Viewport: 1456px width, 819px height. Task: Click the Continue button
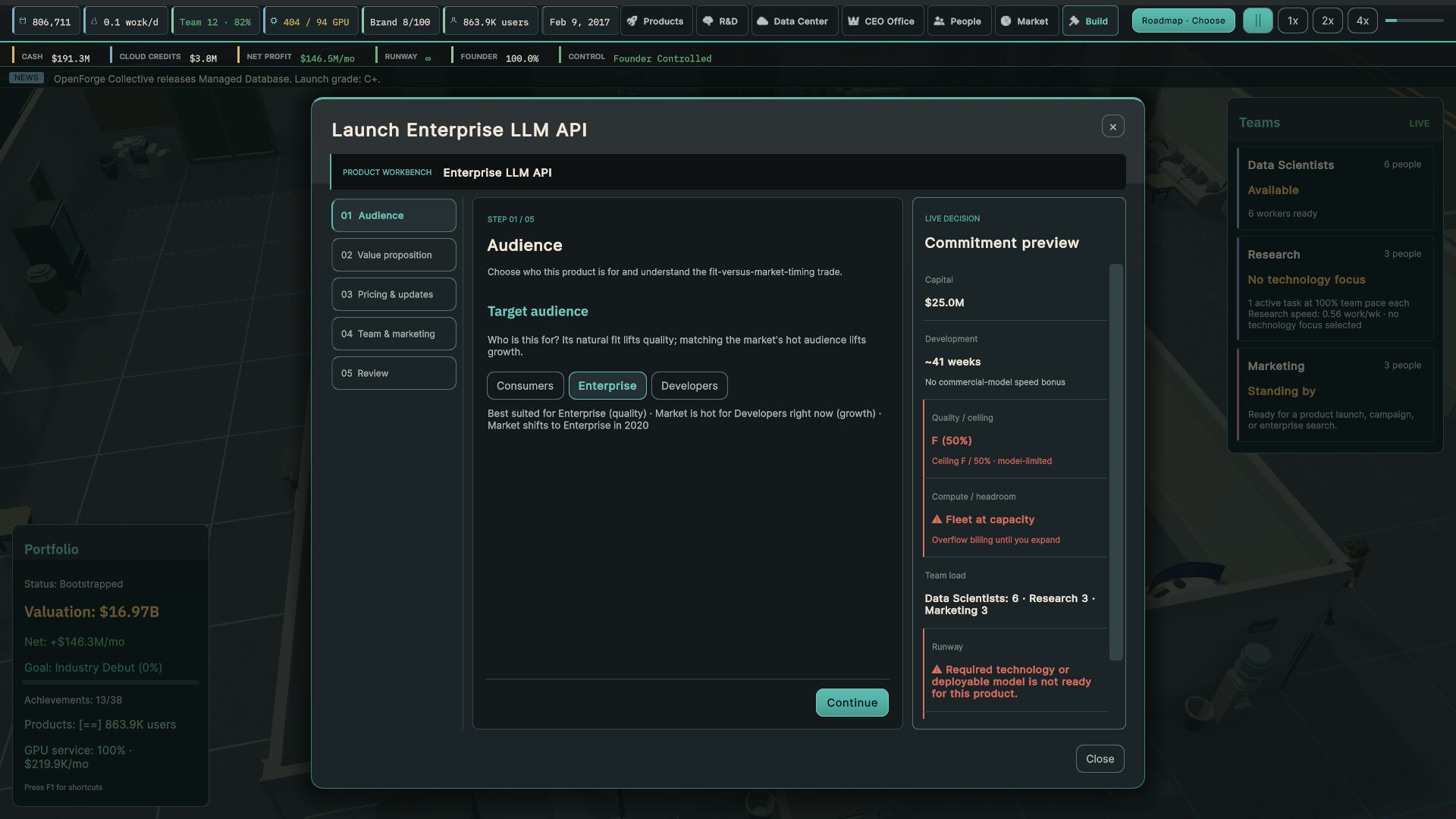[852, 702]
